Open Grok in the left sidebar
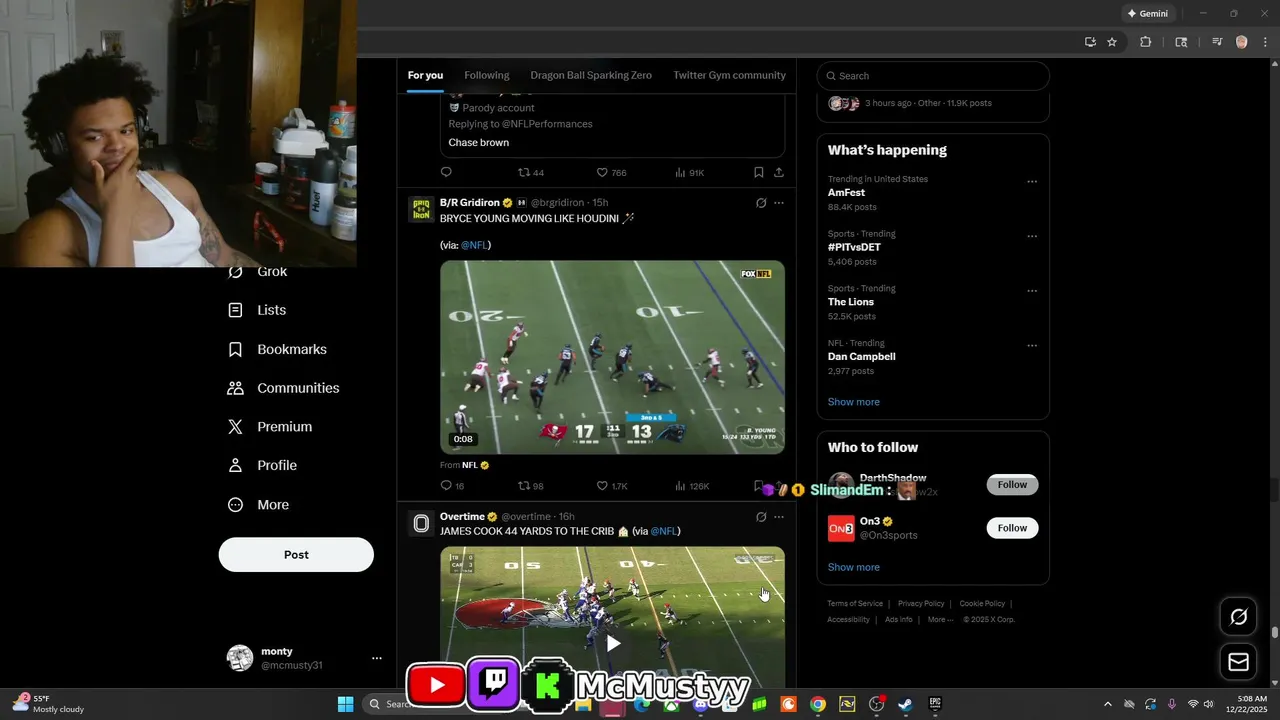The image size is (1280, 720). pyautogui.click(x=258, y=271)
